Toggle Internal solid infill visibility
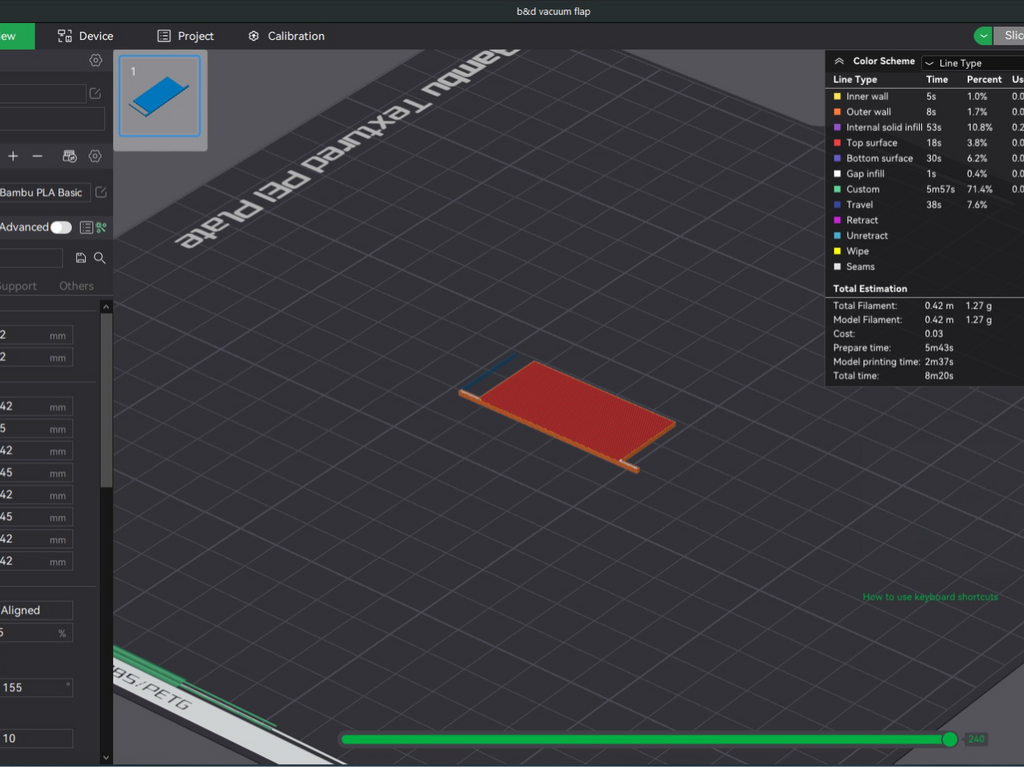The height and width of the screenshot is (768, 1024). click(x=837, y=127)
